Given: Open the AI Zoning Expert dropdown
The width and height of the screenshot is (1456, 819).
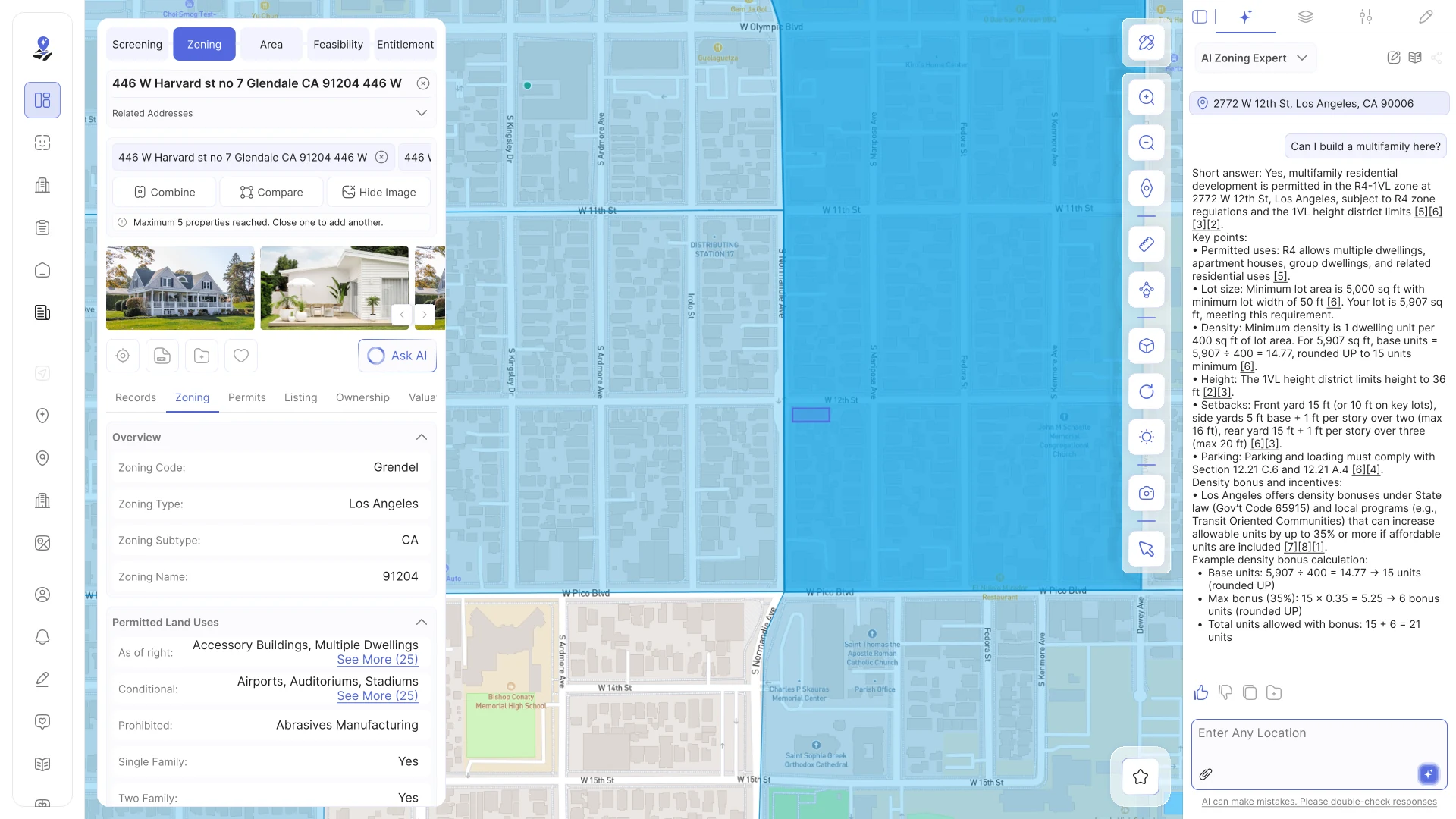Looking at the screenshot, I should [1255, 58].
